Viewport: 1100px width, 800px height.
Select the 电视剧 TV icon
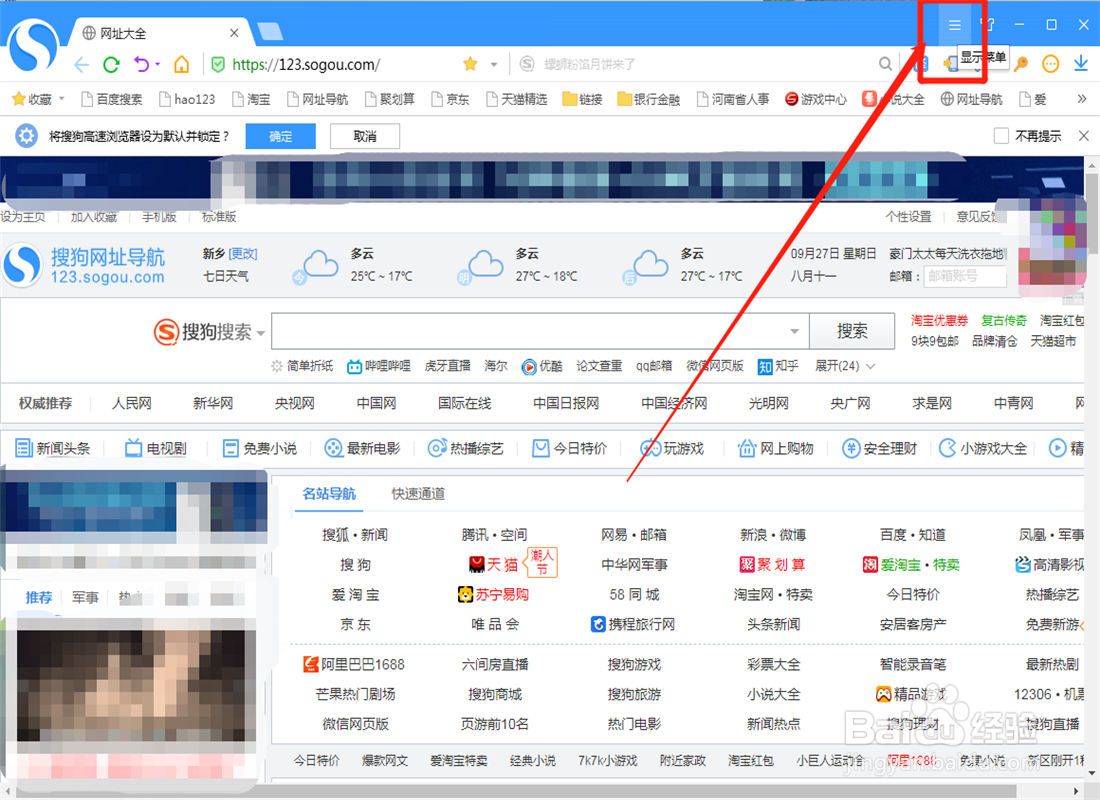click(x=132, y=448)
